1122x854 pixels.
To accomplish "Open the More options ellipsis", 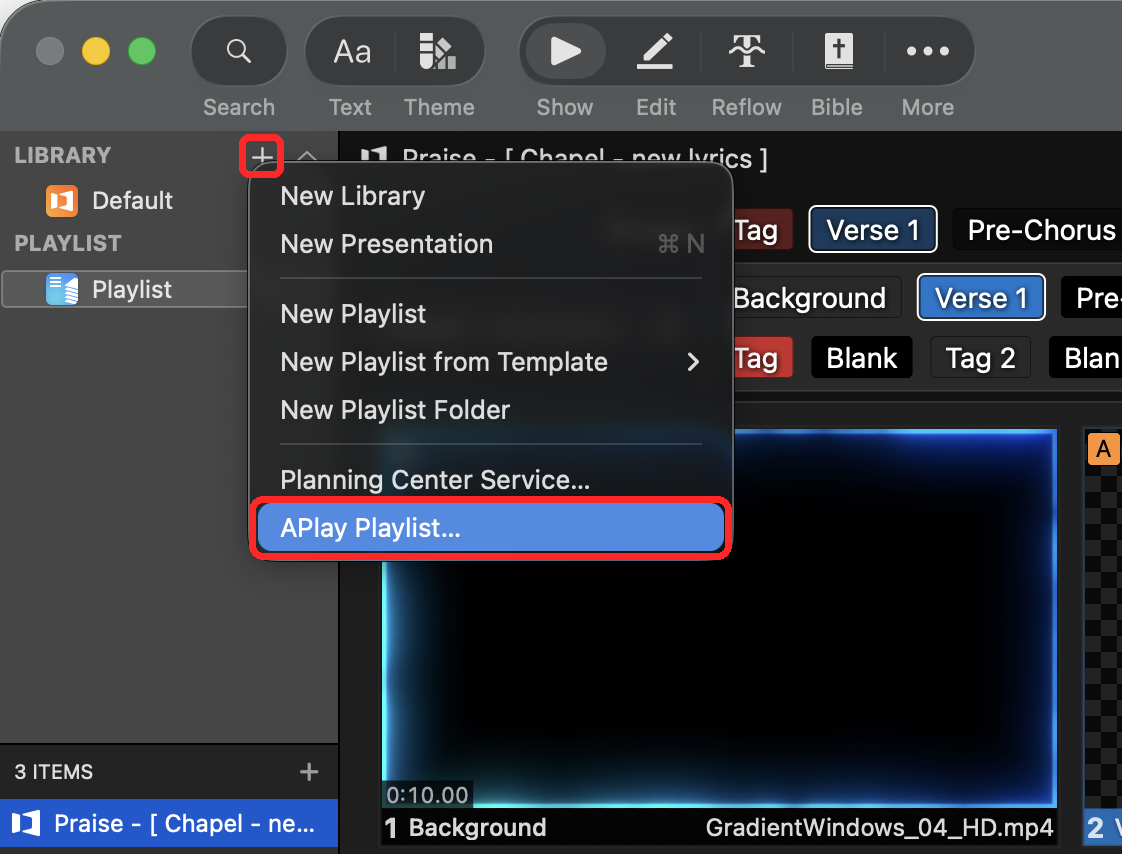I will point(928,52).
